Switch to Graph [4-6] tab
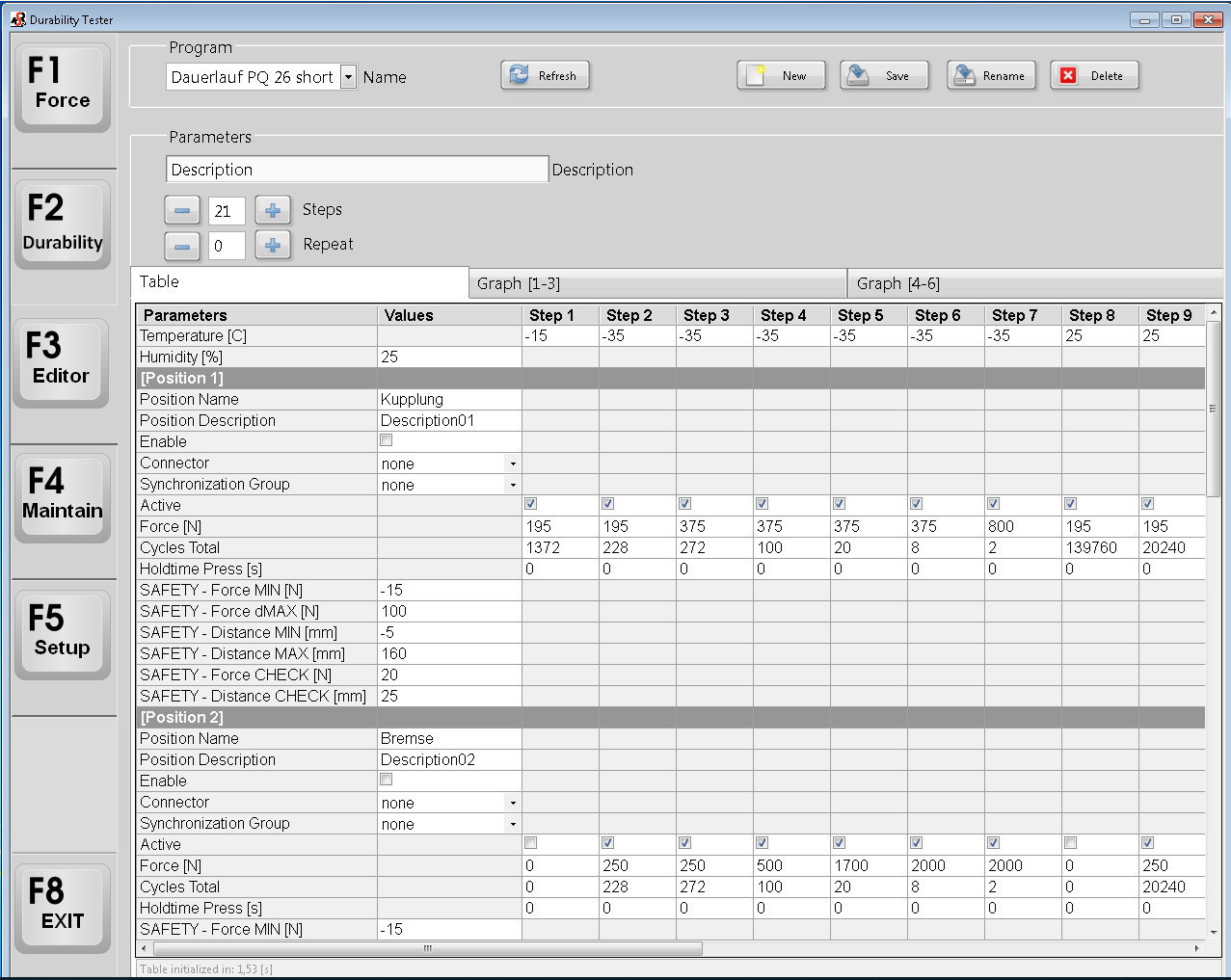 click(1034, 283)
